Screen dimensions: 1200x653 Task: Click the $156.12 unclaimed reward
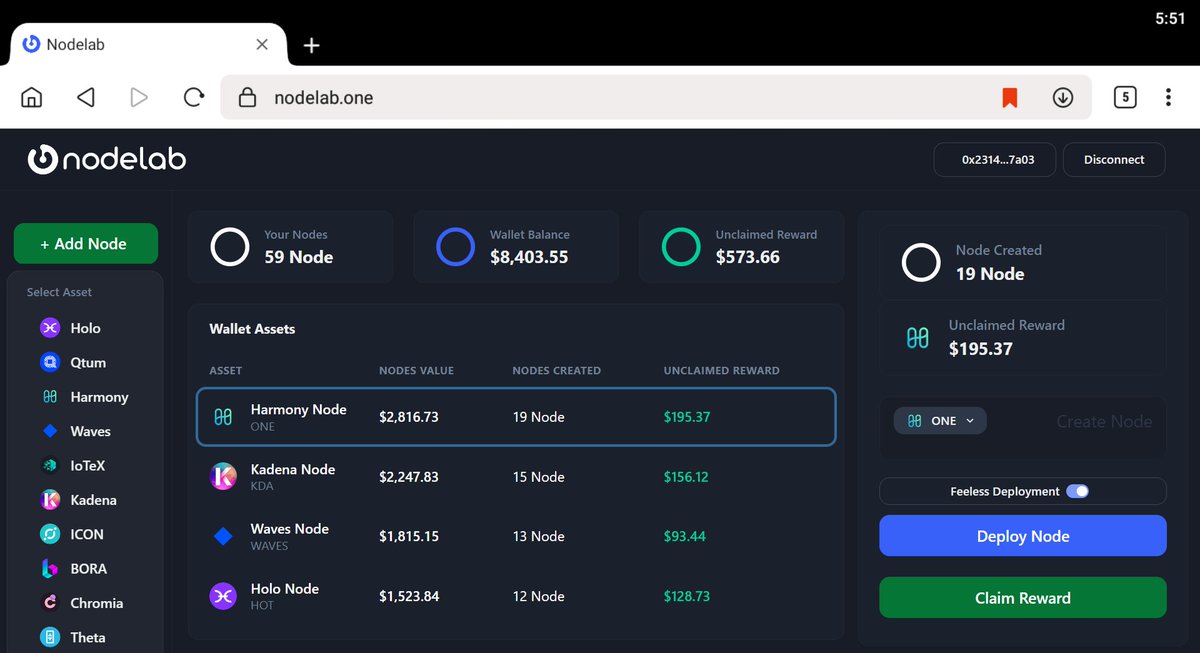point(686,477)
